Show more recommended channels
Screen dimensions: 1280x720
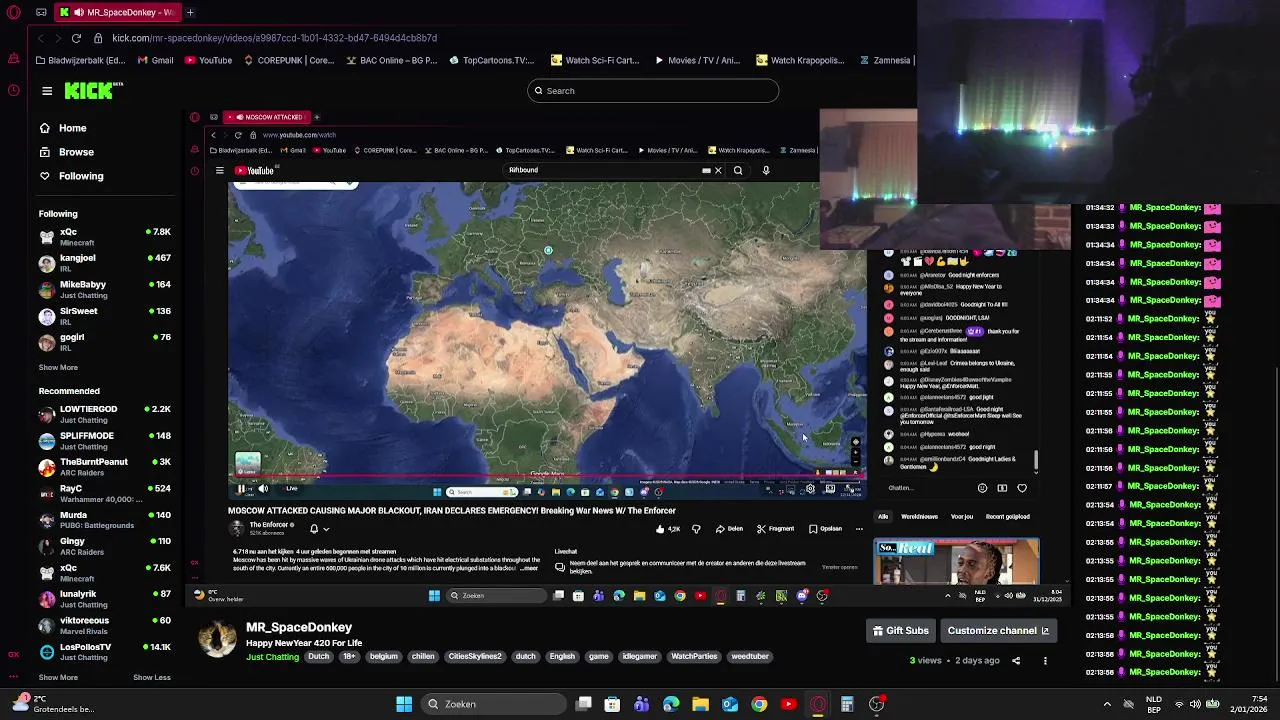(58, 677)
